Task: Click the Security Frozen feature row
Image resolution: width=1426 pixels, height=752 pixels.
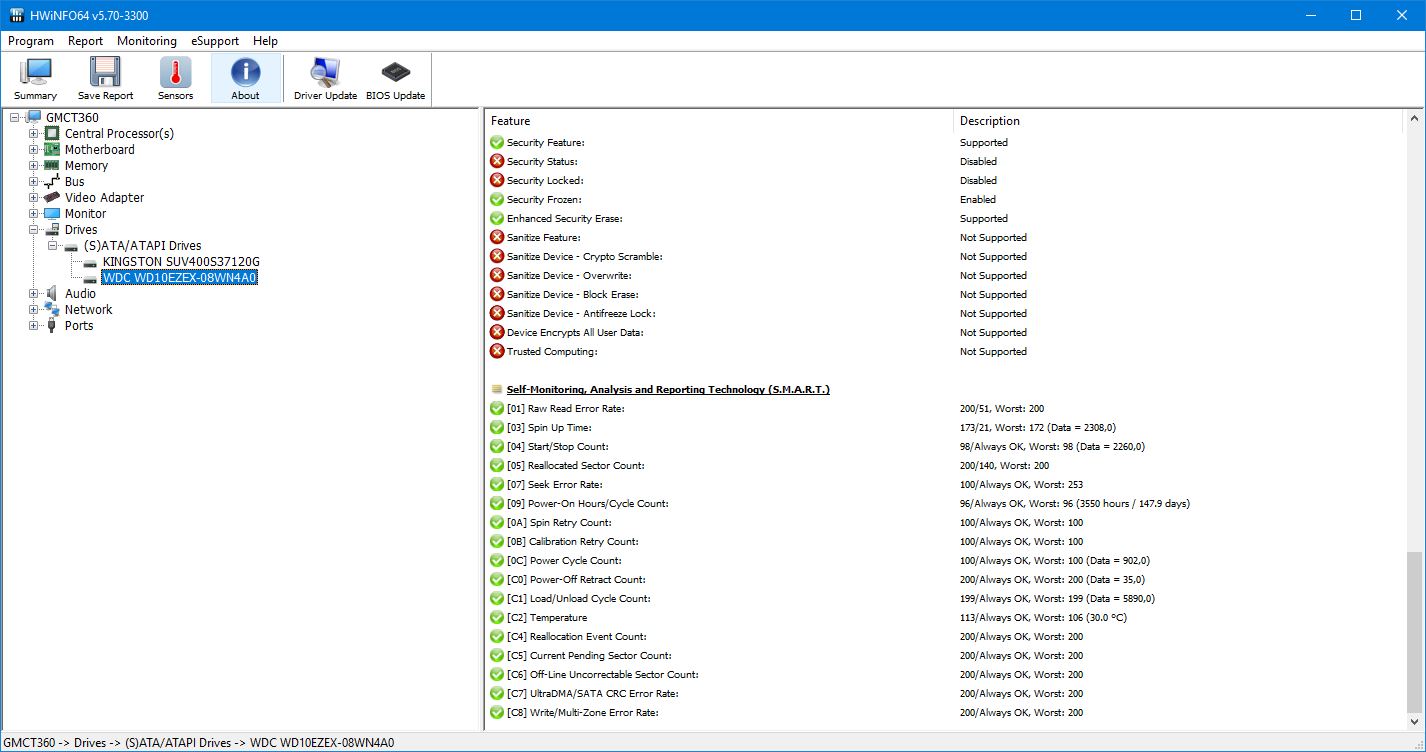Action: (x=945, y=200)
